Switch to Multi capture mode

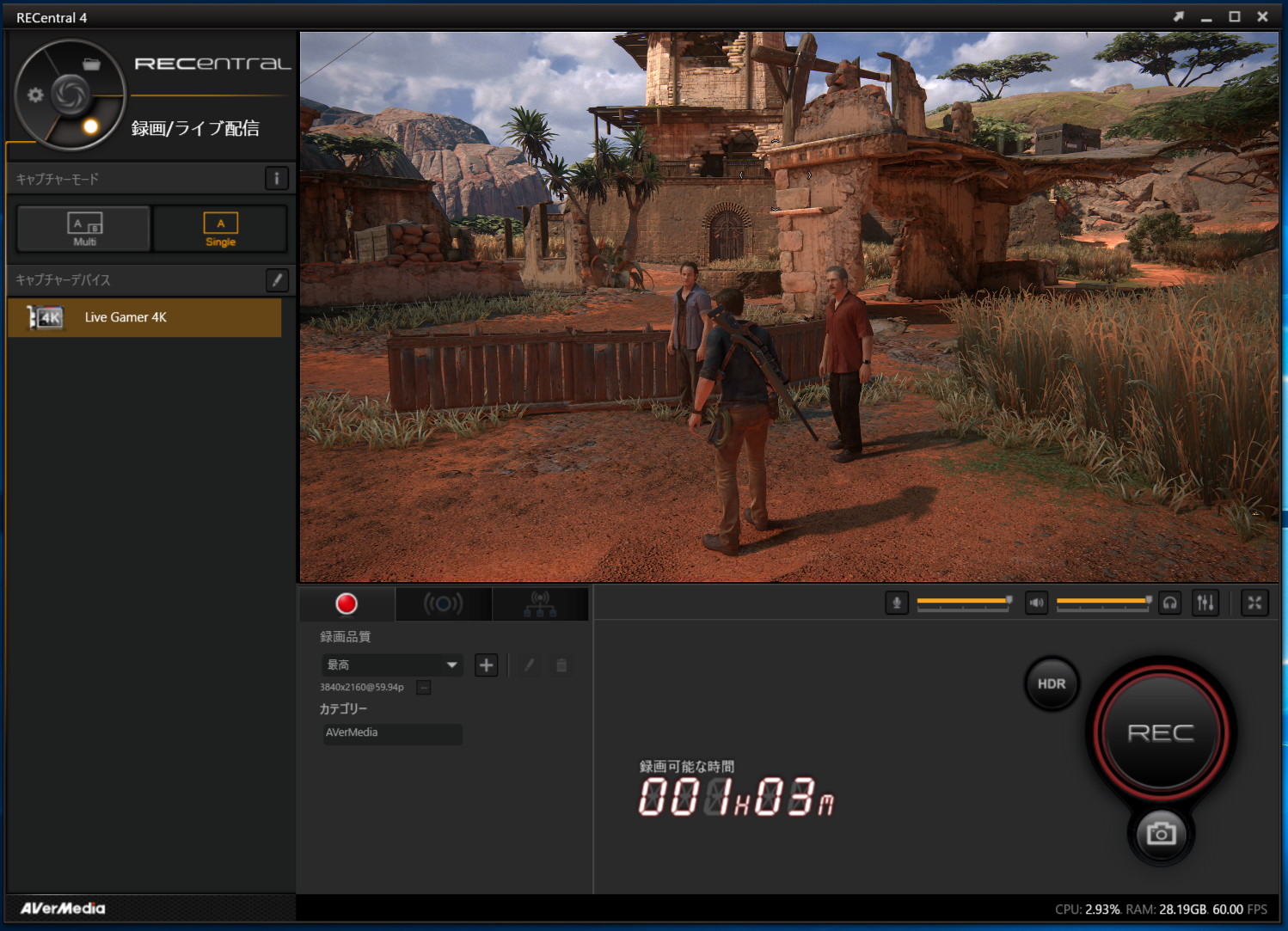84,229
